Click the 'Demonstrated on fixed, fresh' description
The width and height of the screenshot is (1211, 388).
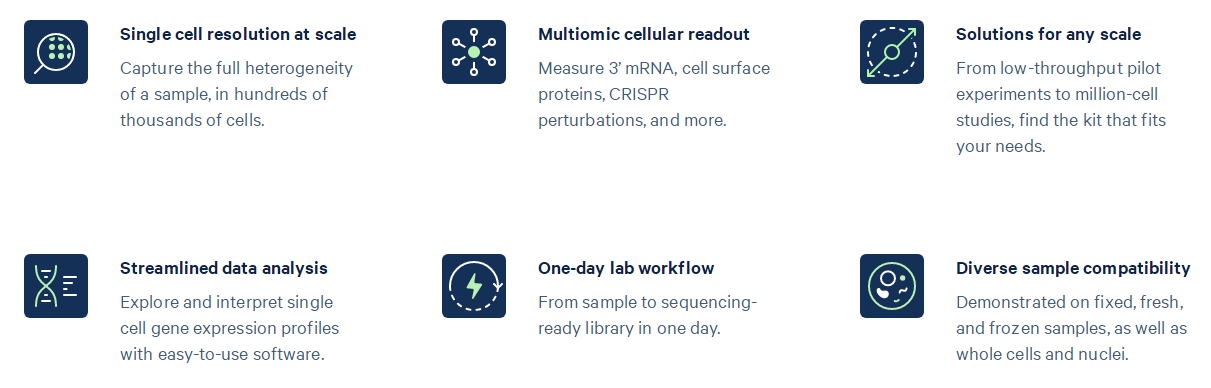click(1071, 328)
